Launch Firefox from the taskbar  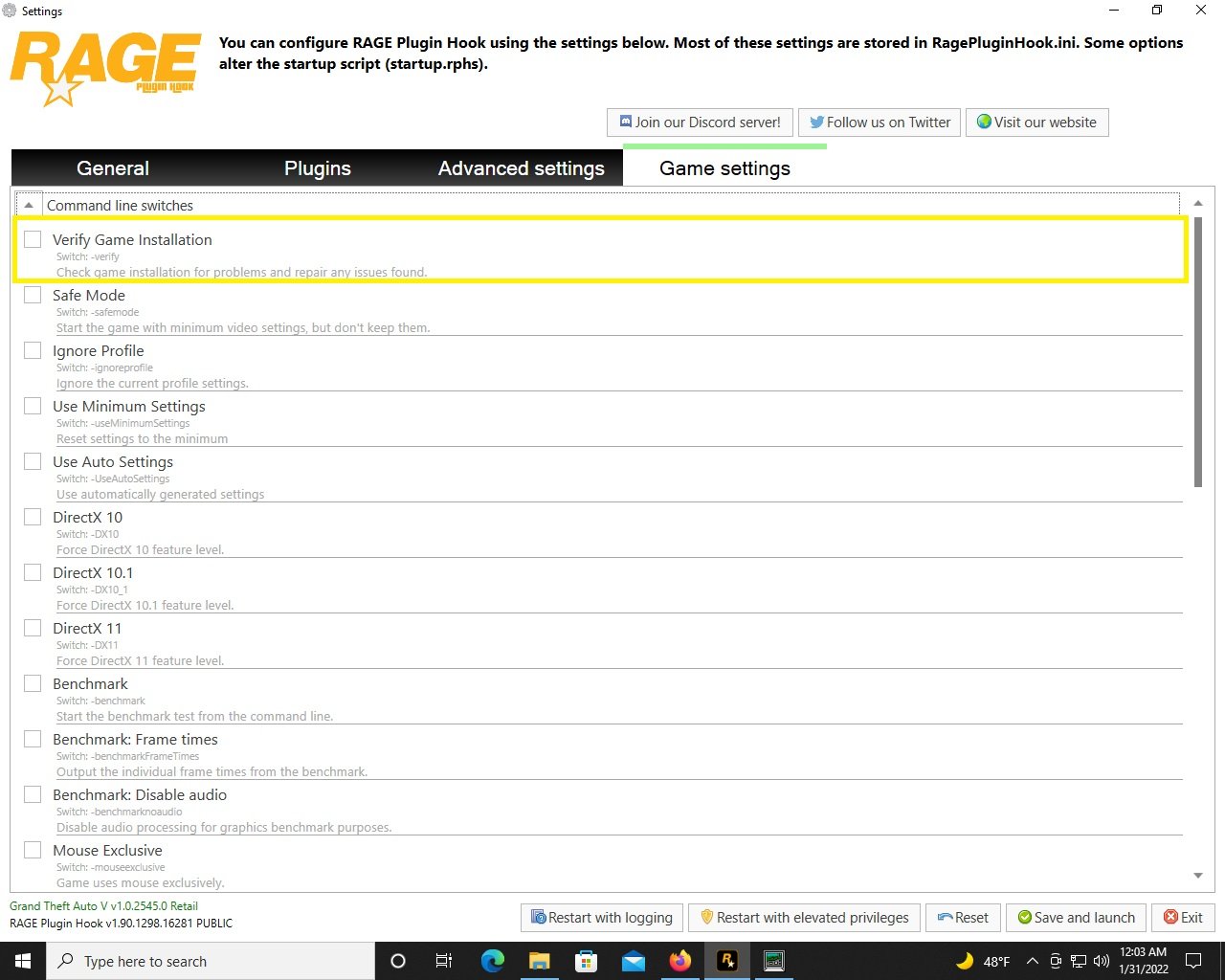coord(680,961)
